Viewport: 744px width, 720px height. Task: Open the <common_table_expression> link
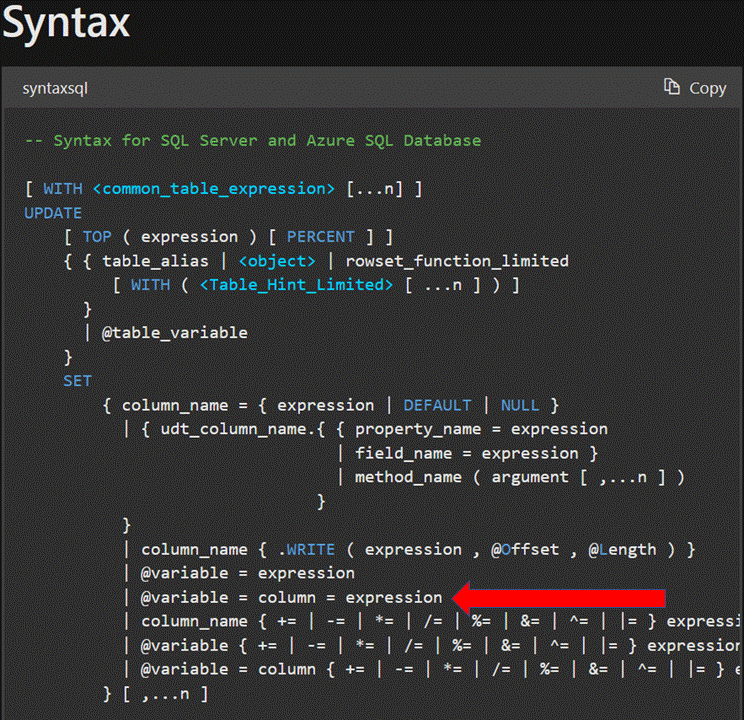tap(214, 189)
